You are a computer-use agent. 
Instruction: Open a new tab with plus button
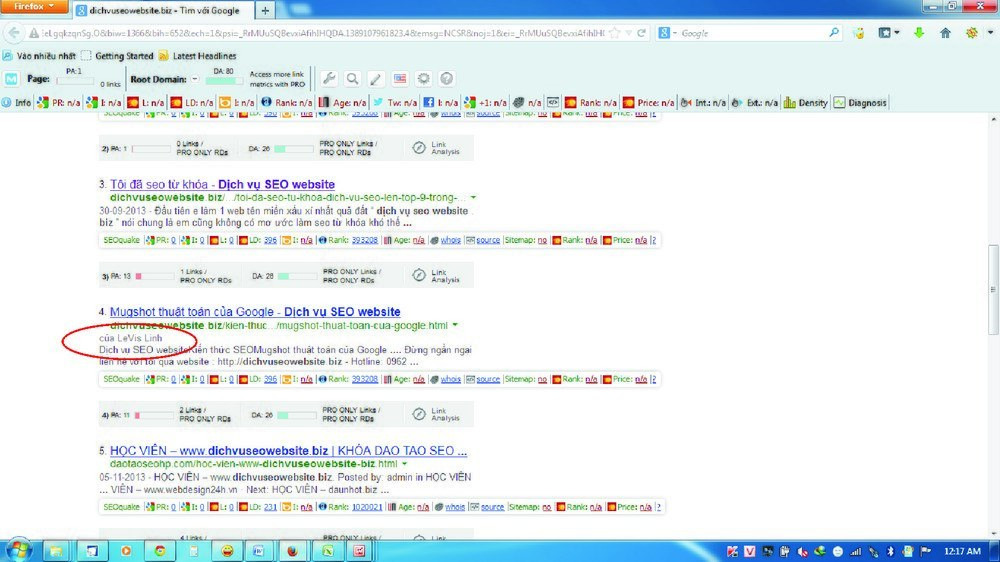tap(265, 10)
